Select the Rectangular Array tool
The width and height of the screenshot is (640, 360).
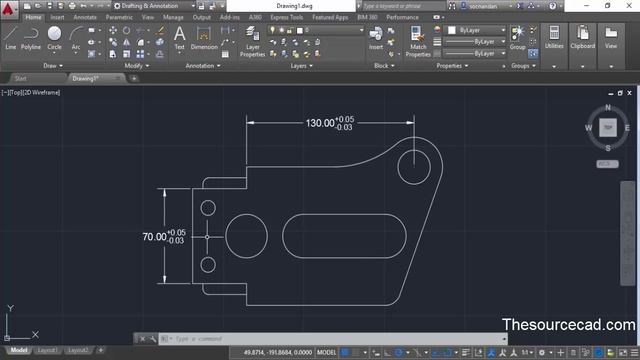140,54
